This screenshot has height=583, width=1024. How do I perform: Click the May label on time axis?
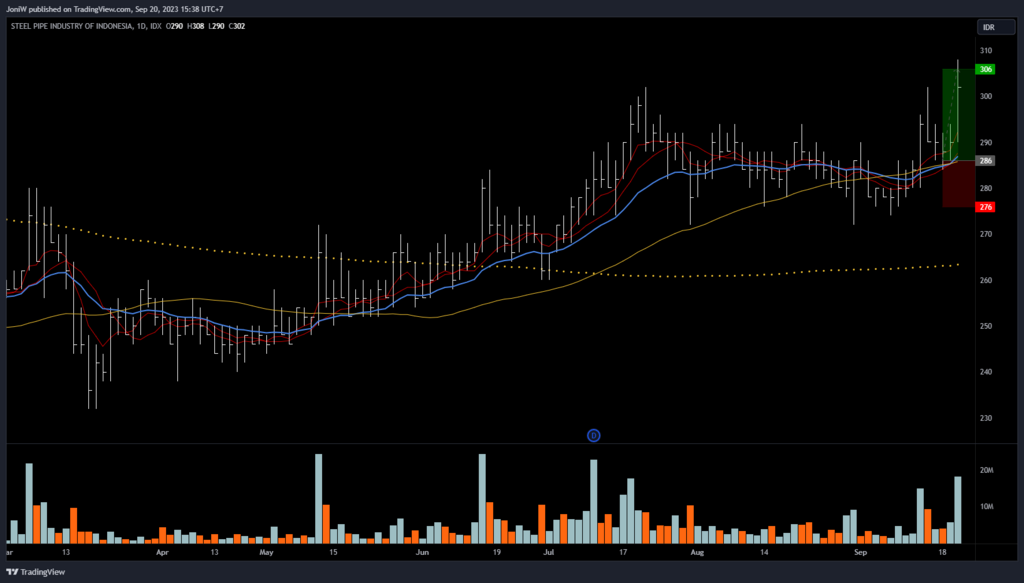click(x=266, y=551)
